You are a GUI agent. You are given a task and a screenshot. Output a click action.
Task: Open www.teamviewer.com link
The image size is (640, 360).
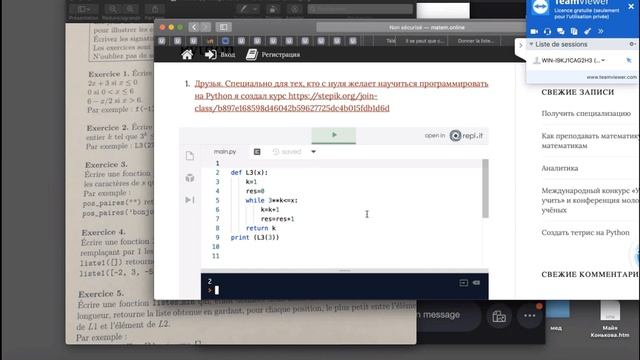pos(611,77)
